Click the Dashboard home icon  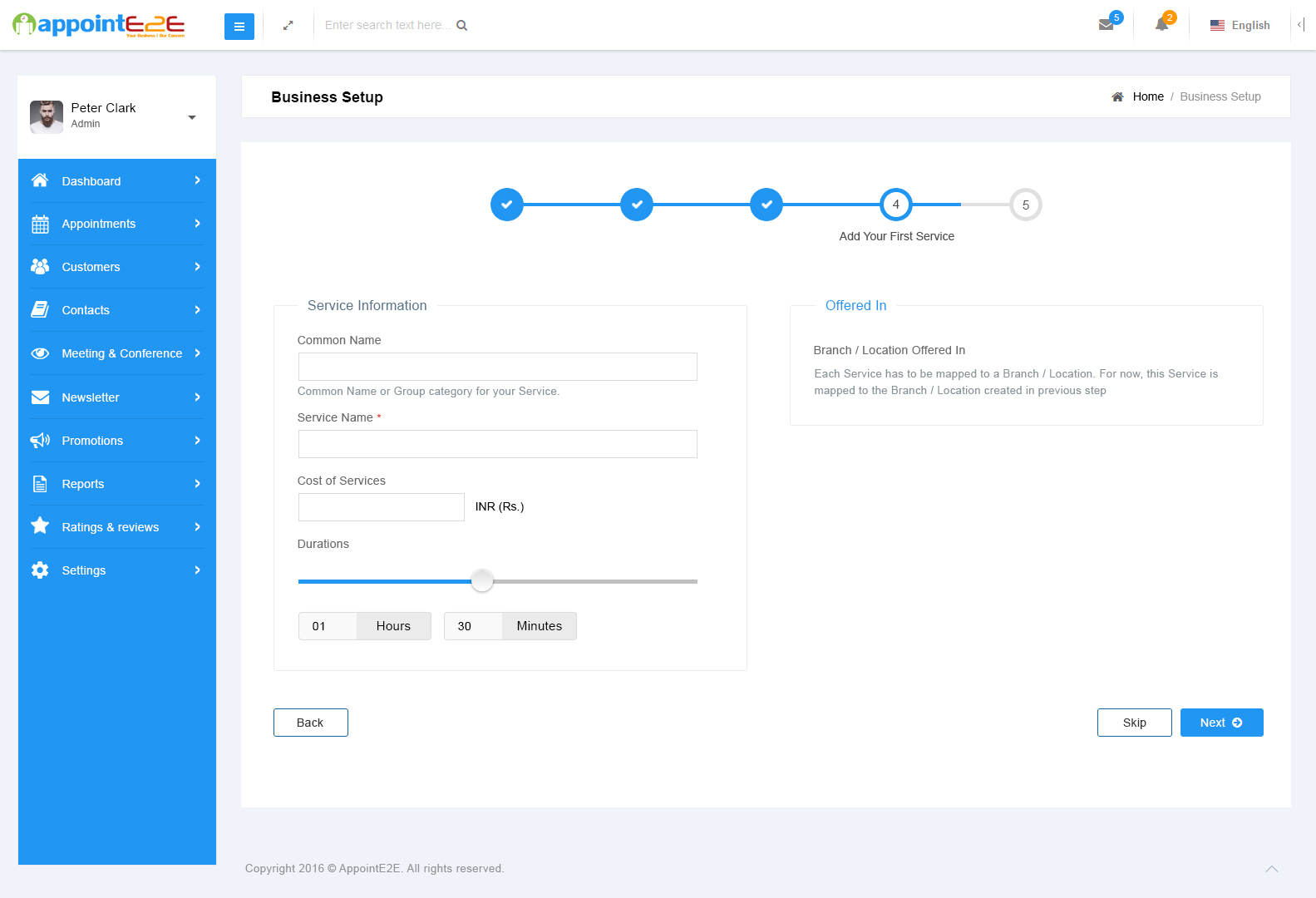(x=40, y=180)
